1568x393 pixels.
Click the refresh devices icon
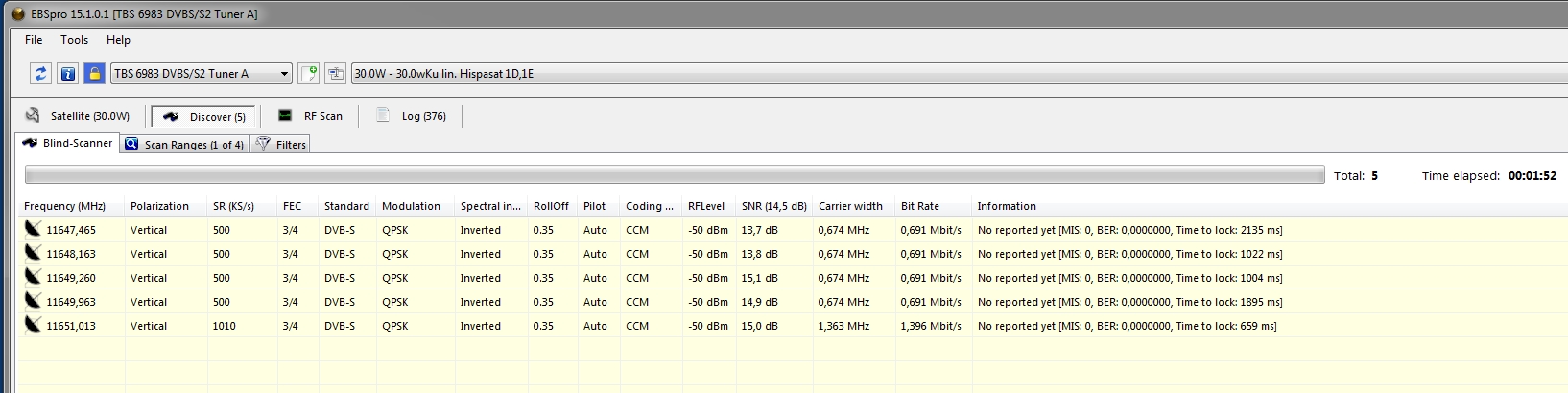click(40, 74)
